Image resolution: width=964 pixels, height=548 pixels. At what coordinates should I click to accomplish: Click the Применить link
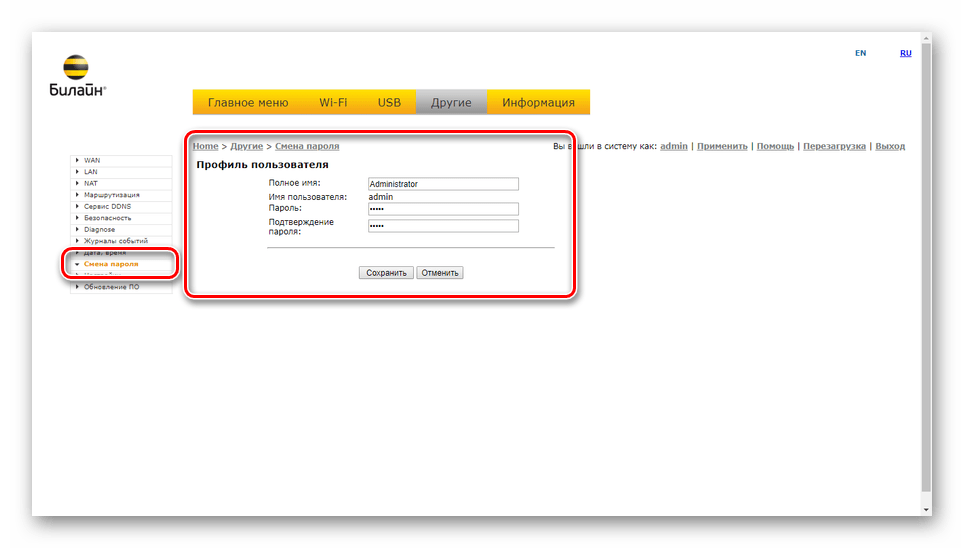click(722, 146)
